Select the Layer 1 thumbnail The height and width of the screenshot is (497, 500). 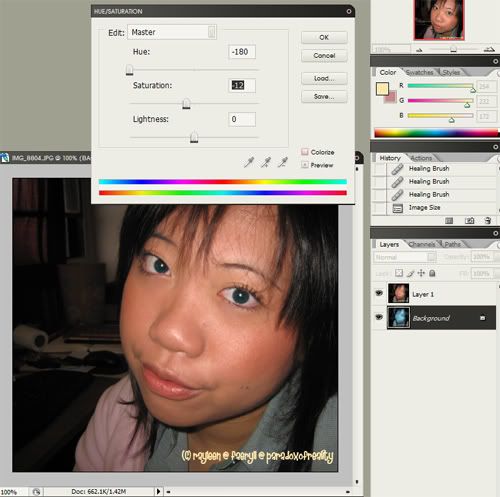pos(398,294)
